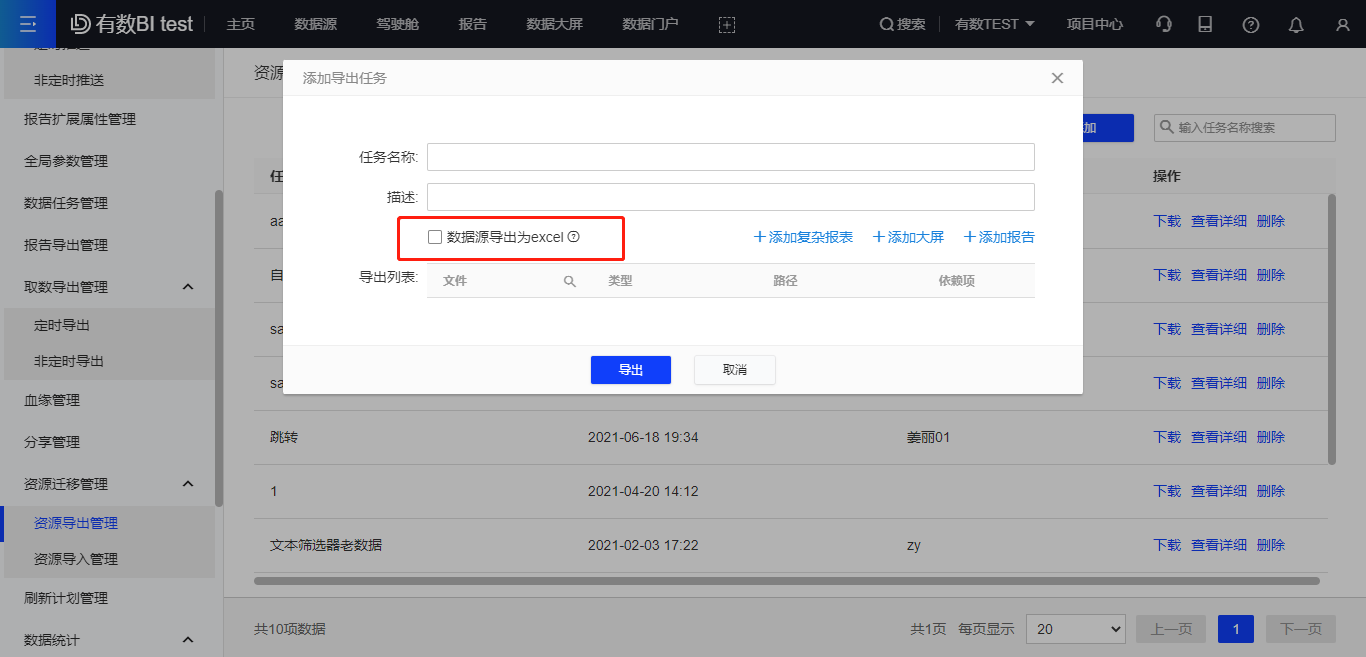Enable 数据源导出为excel checkbox

pyautogui.click(x=435, y=237)
